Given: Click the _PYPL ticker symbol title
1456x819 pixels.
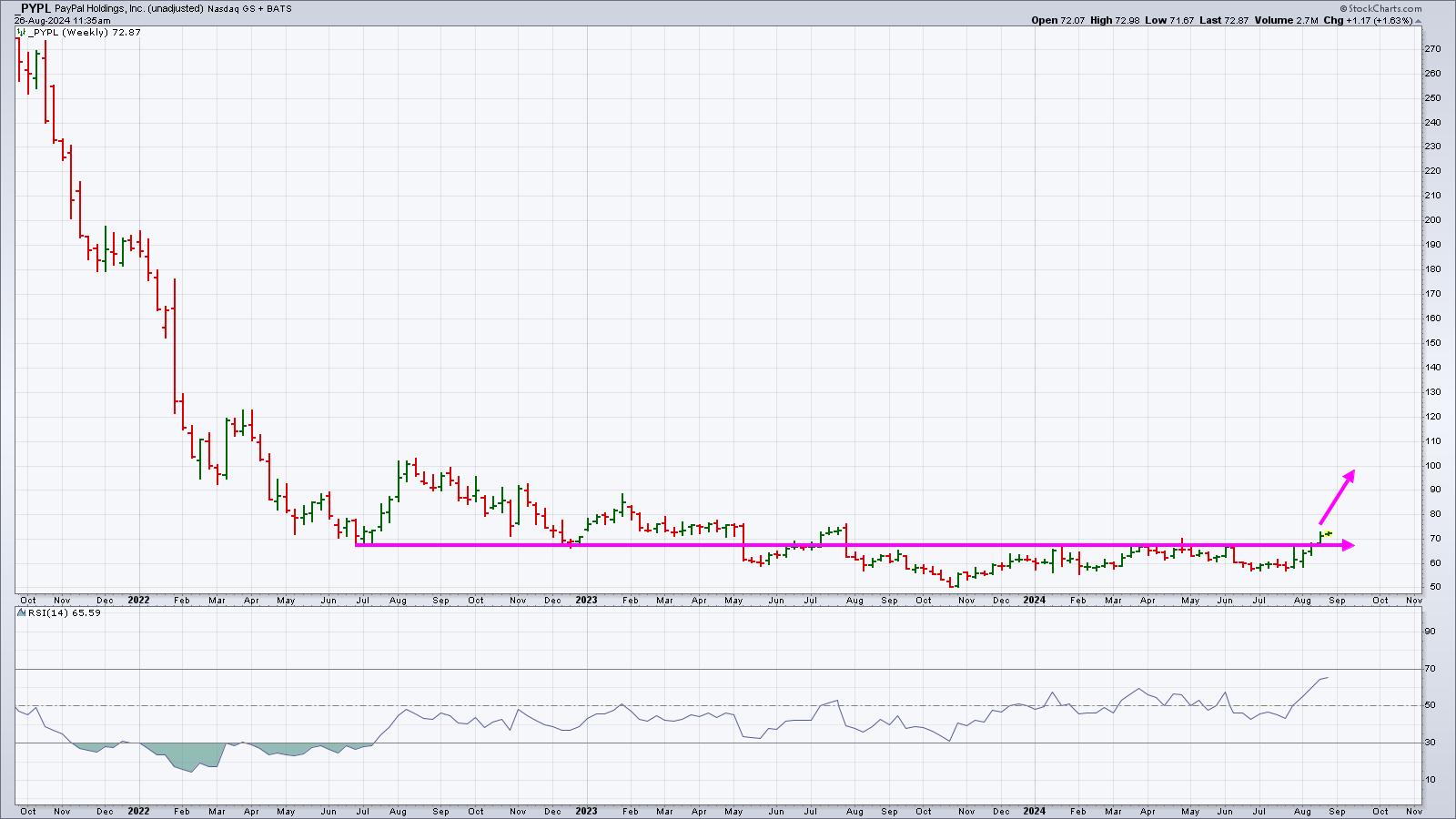Looking at the screenshot, I should click(x=32, y=8).
